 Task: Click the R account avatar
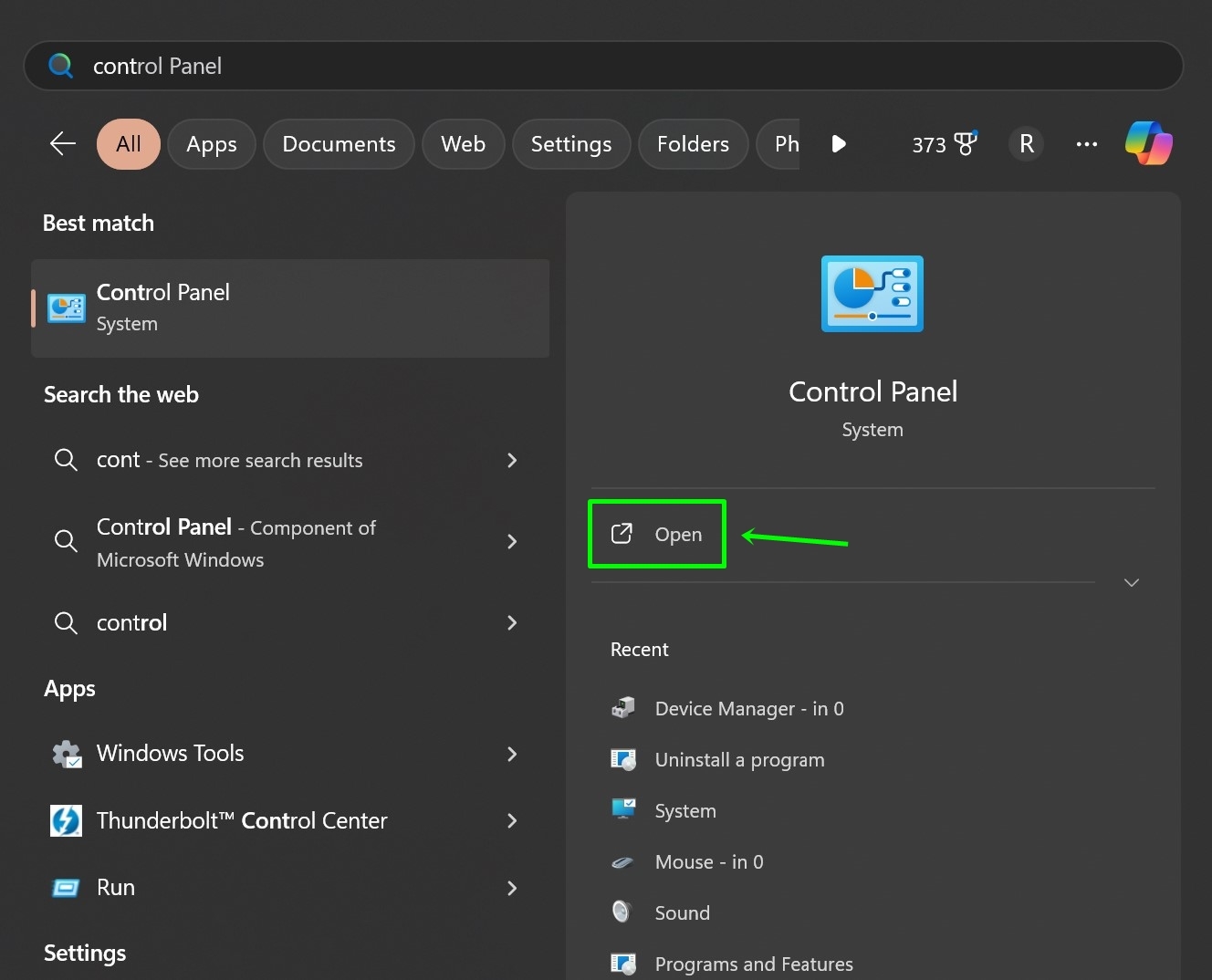click(x=1026, y=143)
